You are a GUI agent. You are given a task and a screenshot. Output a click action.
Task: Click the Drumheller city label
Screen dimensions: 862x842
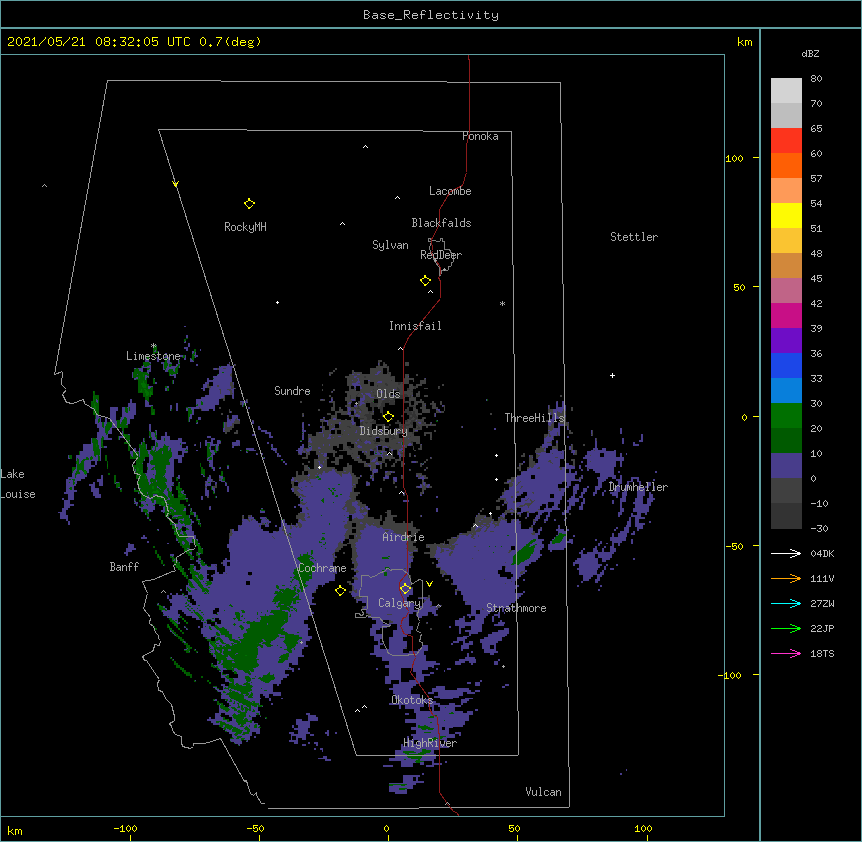pyautogui.click(x=638, y=487)
